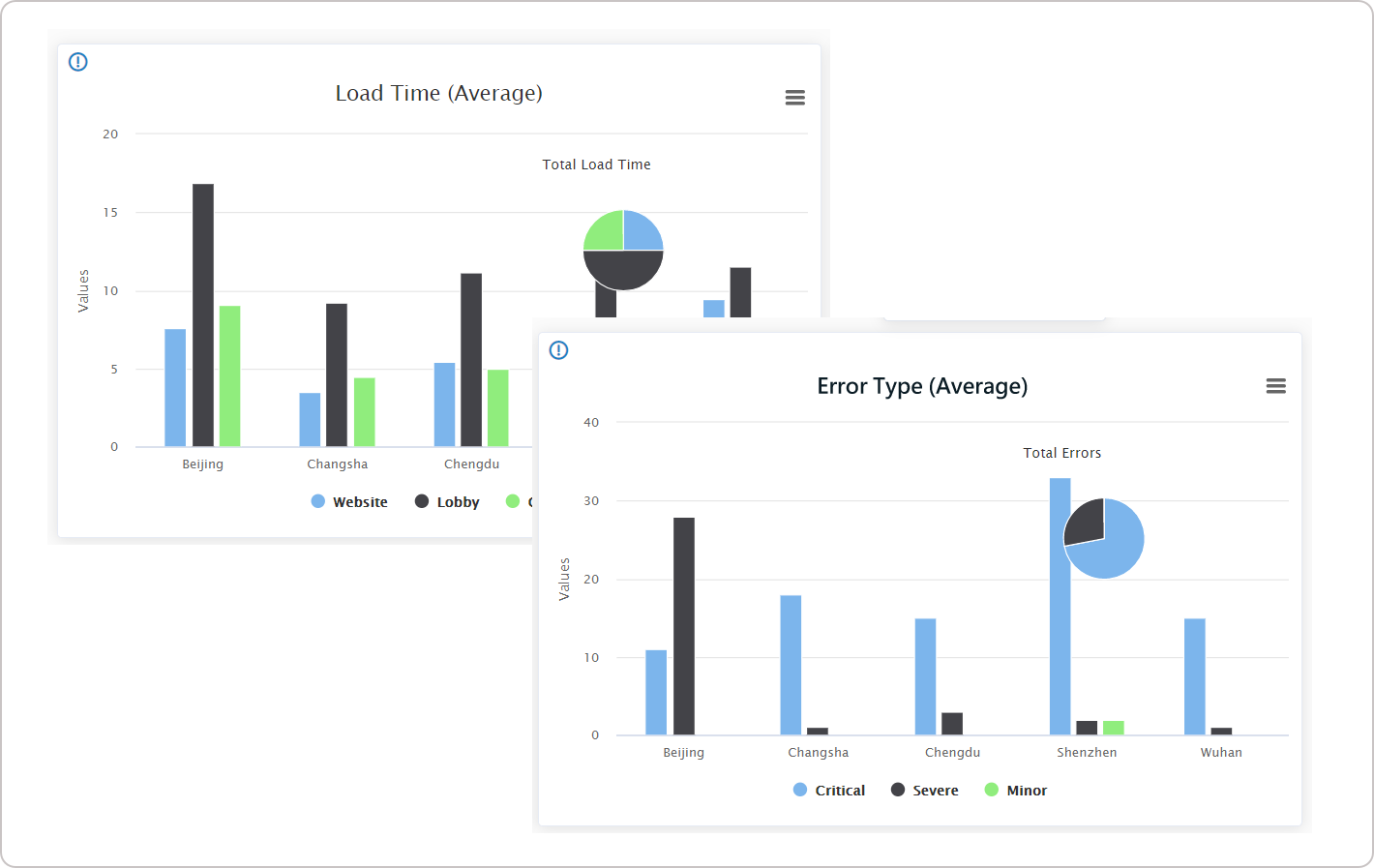This screenshot has height=868, width=1374.
Task: Click the Load Time (Average) chart title
Action: click(438, 93)
